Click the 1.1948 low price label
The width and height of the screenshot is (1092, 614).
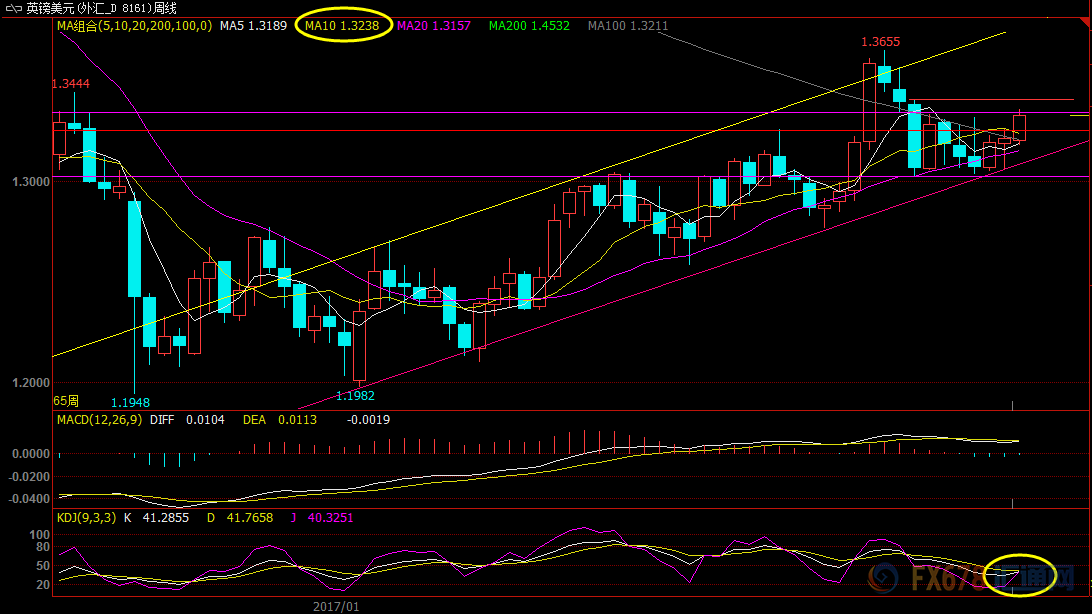pyautogui.click(x=131, y=402)
